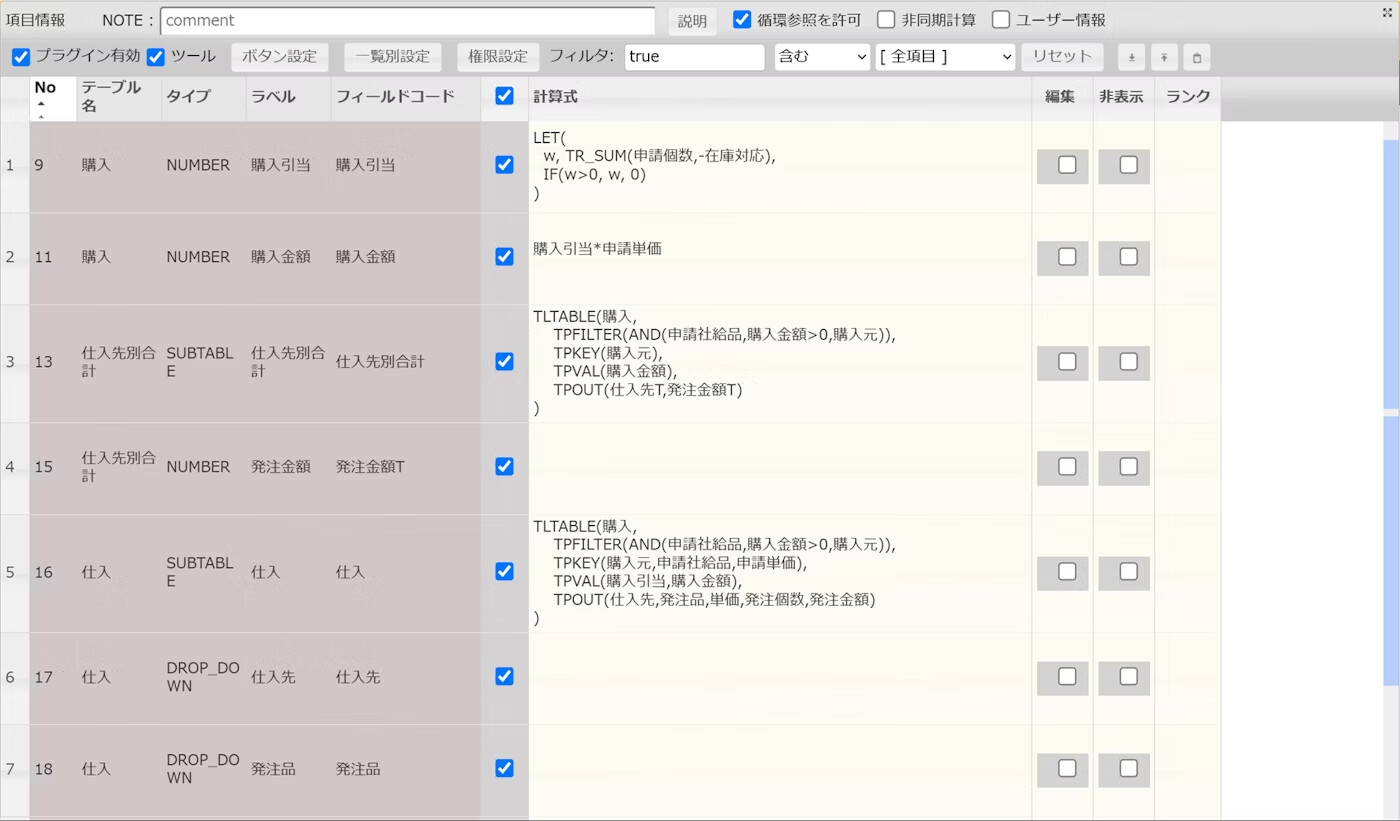This screenshot has width=1400, height=821.
Task: Open the [ 全項目 ] field dropdown
Action: (945, 57)
